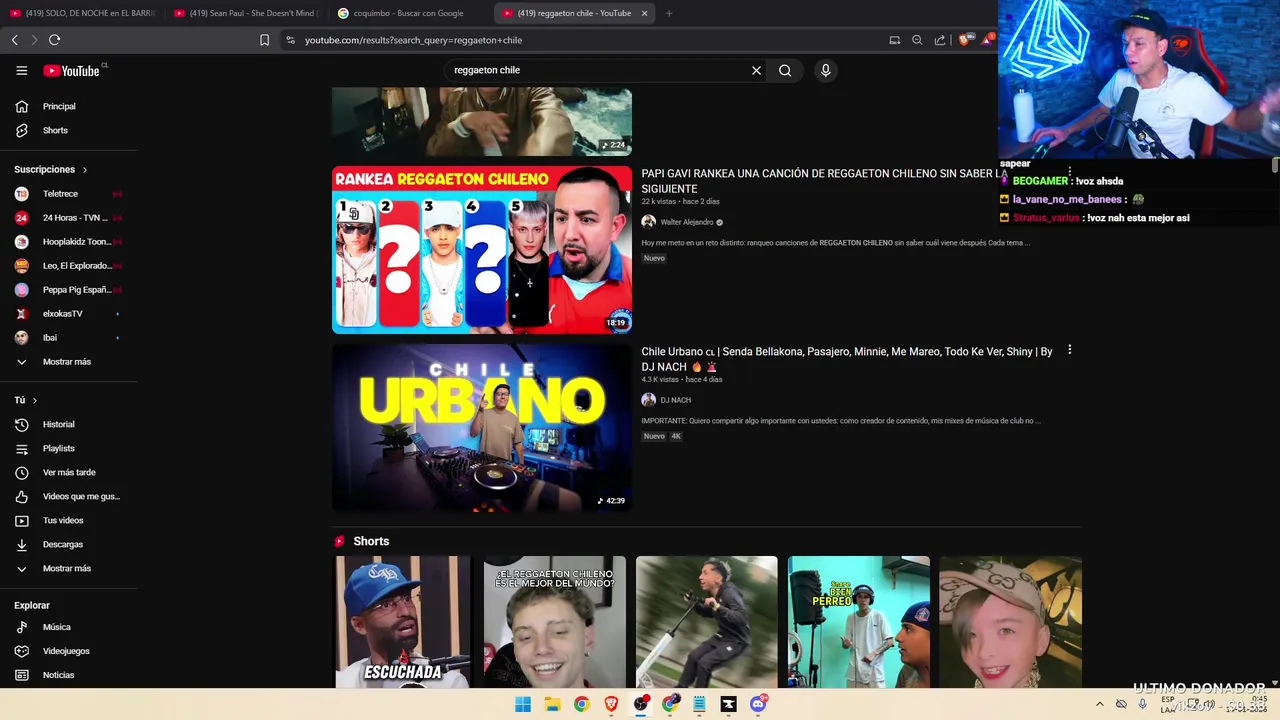This screenshot has height=720, width=1280.
Task: Open Windows Start menu
Action: [523, 704]
